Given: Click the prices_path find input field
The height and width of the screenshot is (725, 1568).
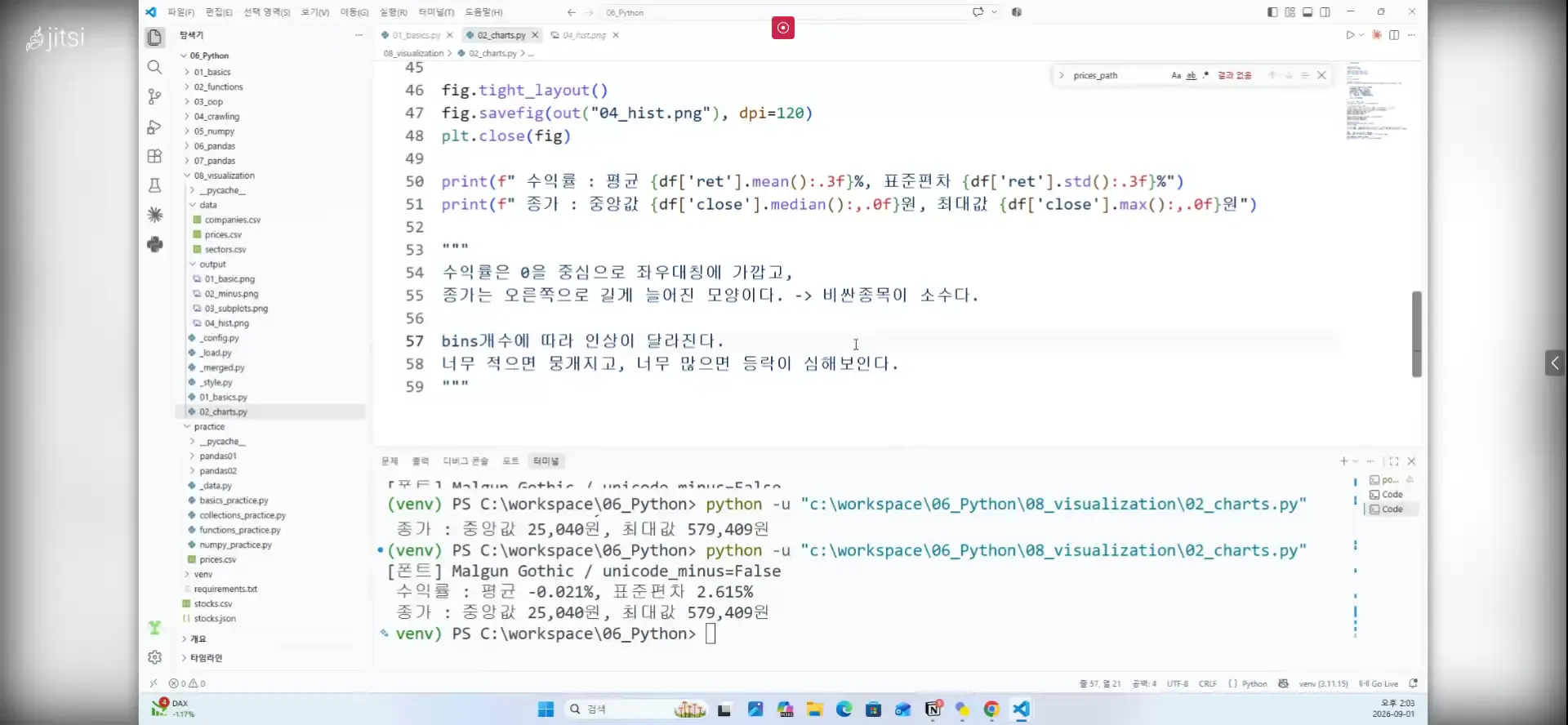Looking at the screenshot, I should click(x=1117, y=75).
